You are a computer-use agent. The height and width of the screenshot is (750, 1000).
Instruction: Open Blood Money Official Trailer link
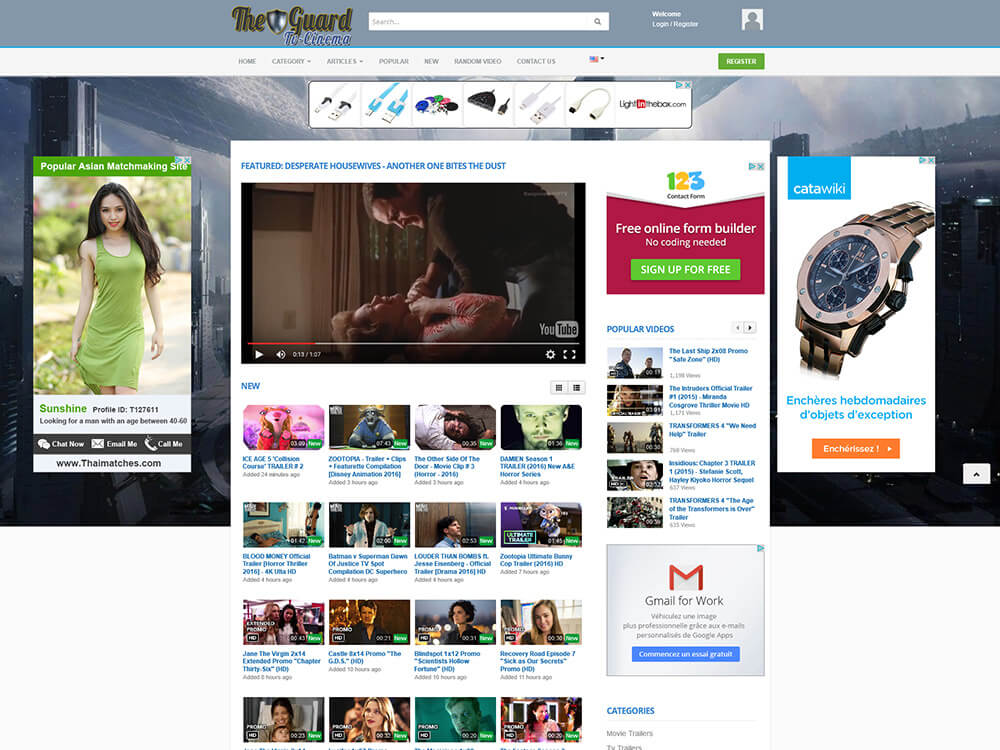pyautogui.click(x=276, y=564)
